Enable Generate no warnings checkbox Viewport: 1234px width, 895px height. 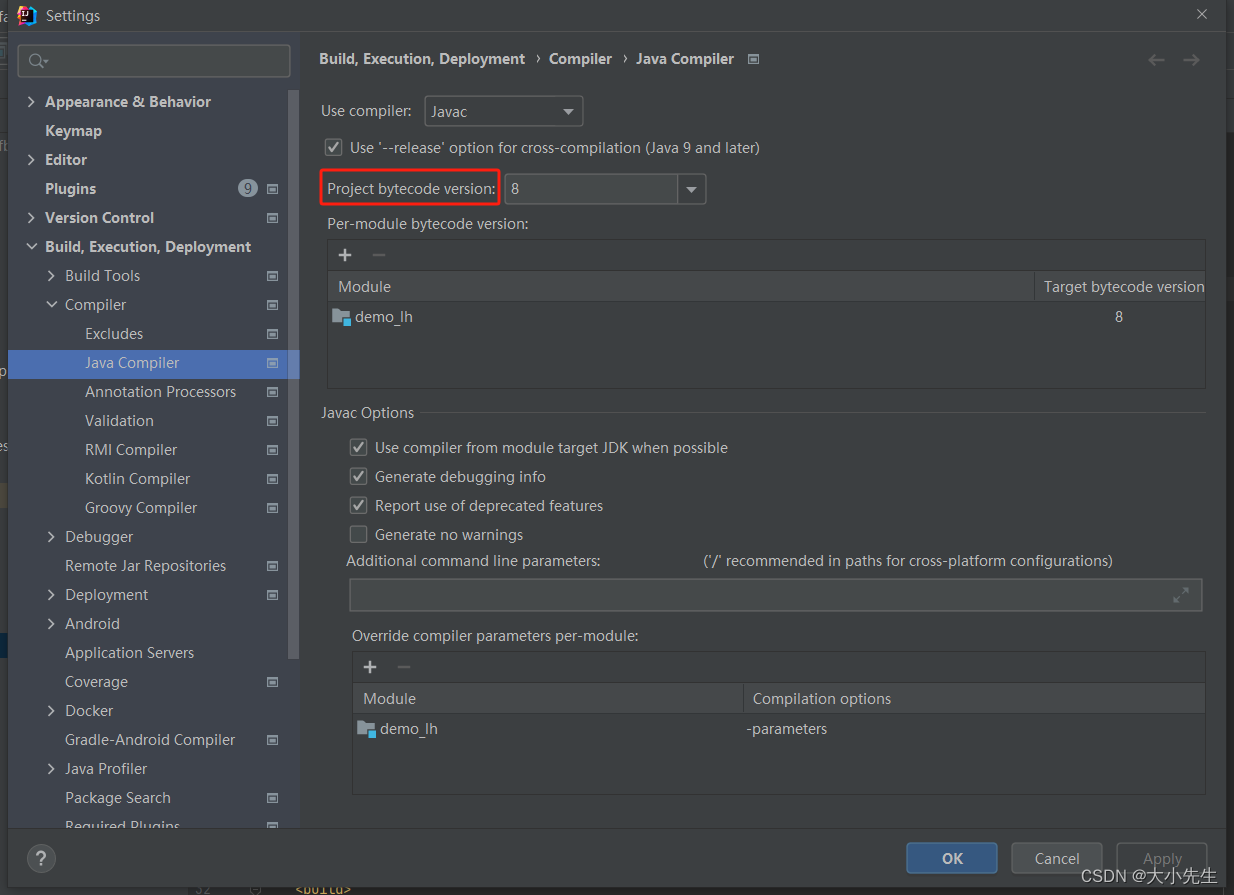coord(358,534)
